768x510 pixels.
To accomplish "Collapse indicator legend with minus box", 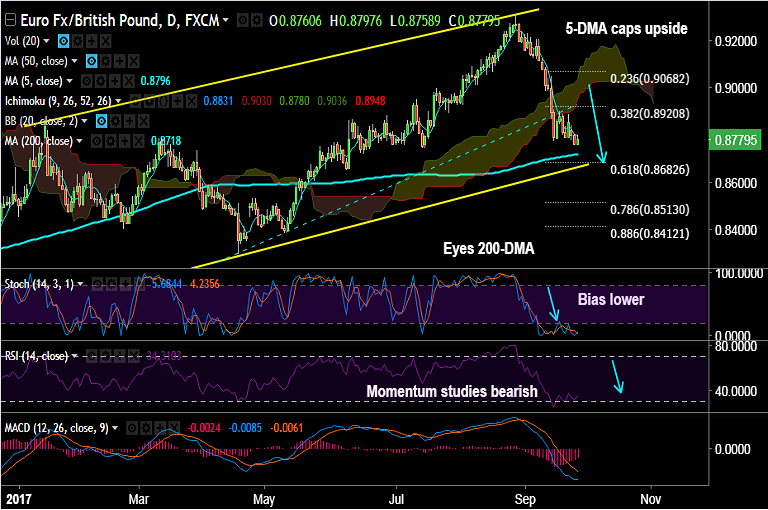I will [10, 20].
